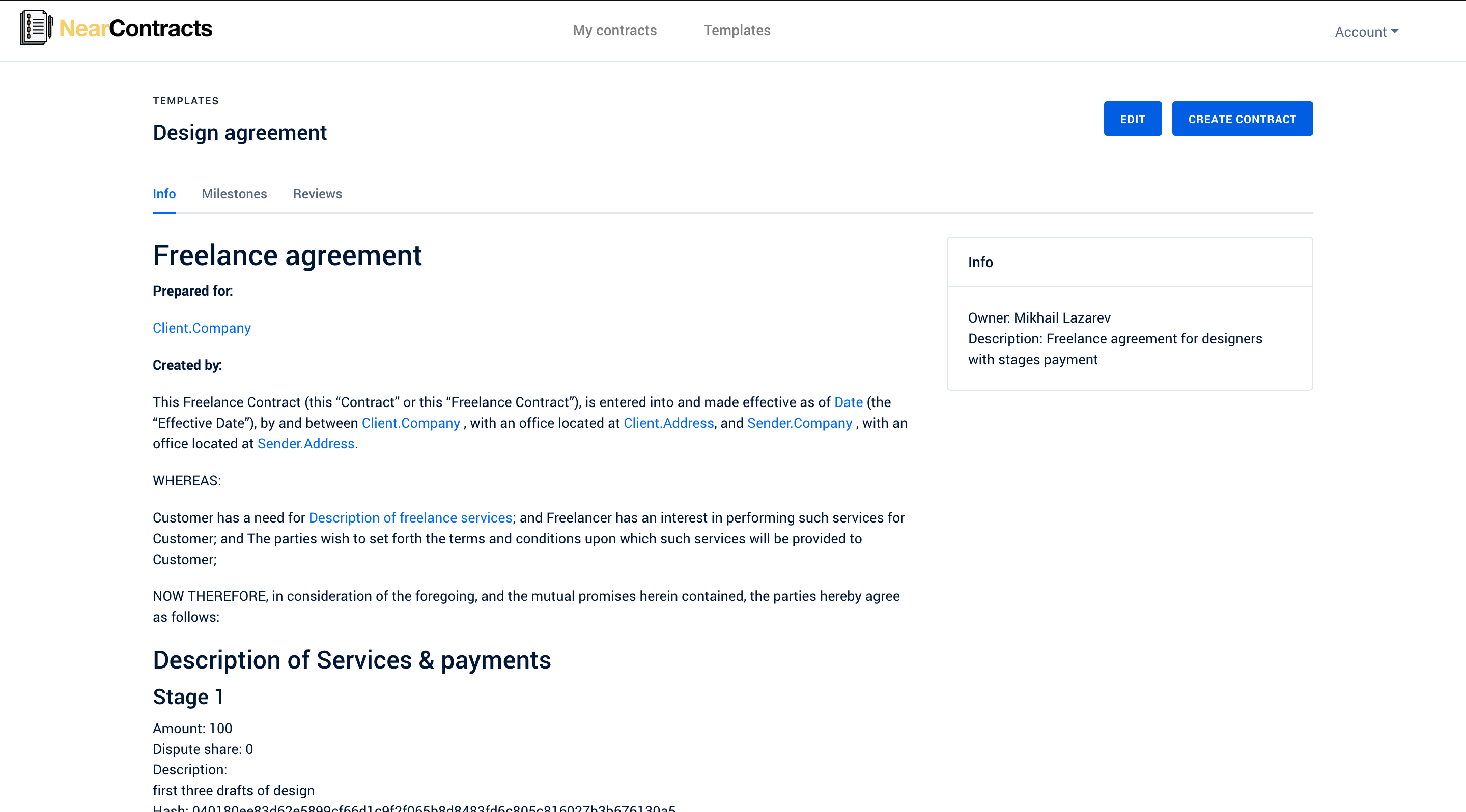Click the Info panel header

[x=980, y=262]
